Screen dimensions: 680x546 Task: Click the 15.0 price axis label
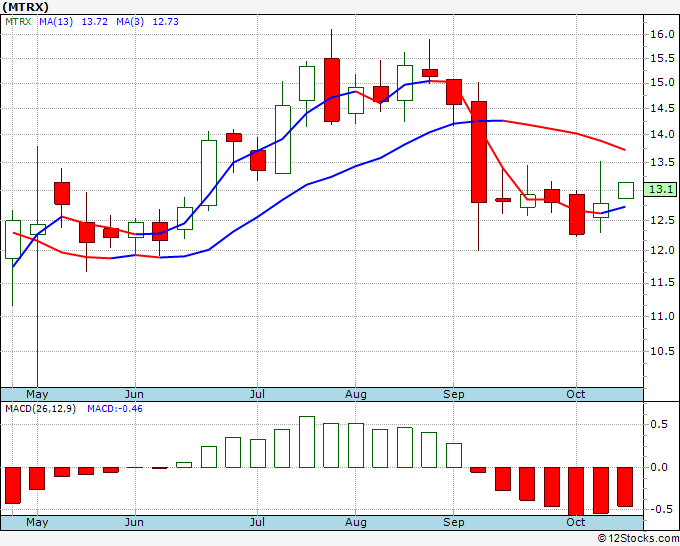(662, 82)
